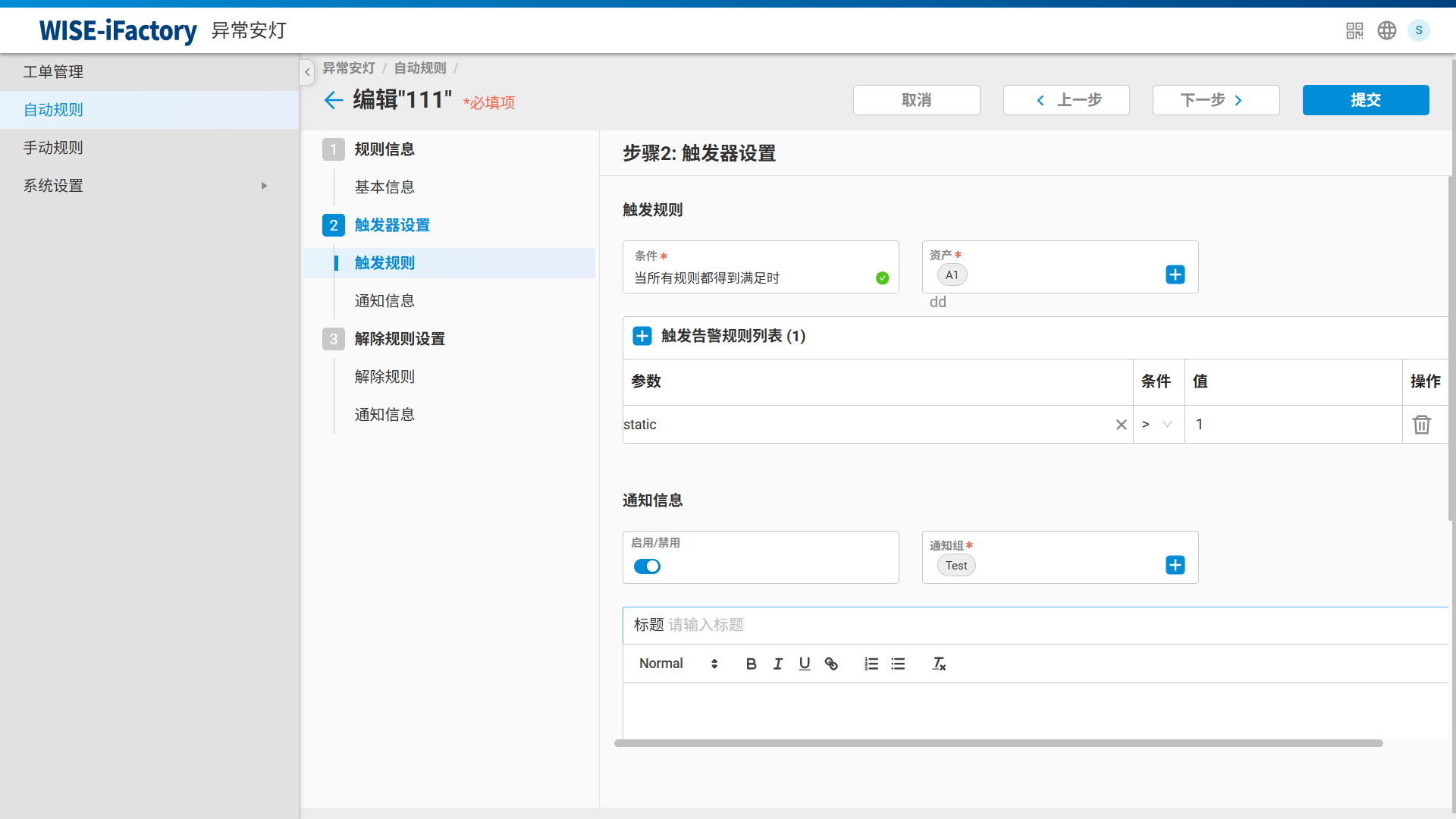The height and width of the screenshot is (819, 1456).
Task: Add an asset with the 资产 plus icon
Action: click(x=1175, y=275)
